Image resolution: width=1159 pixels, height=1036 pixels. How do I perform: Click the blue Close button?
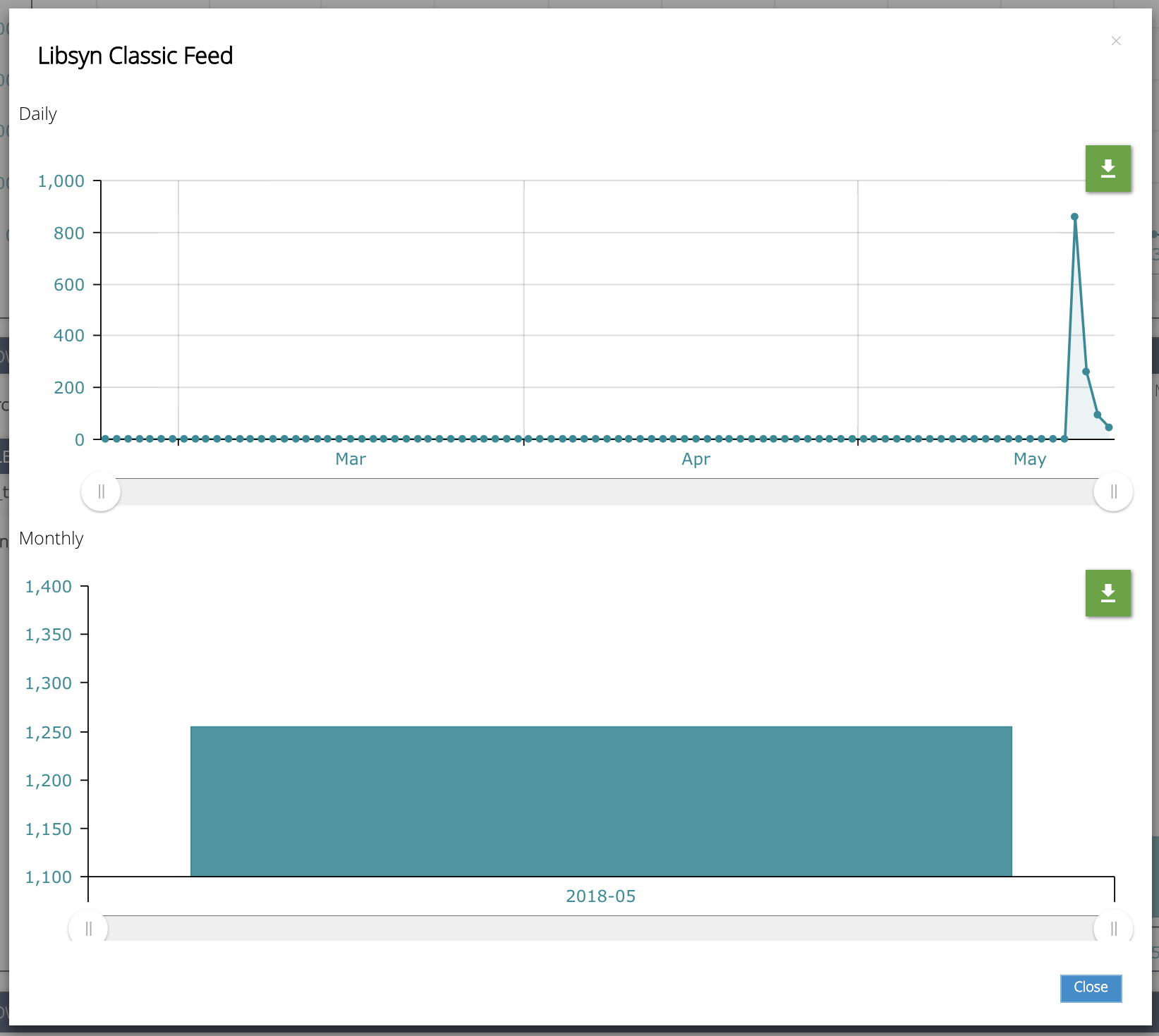(1091, 987)
